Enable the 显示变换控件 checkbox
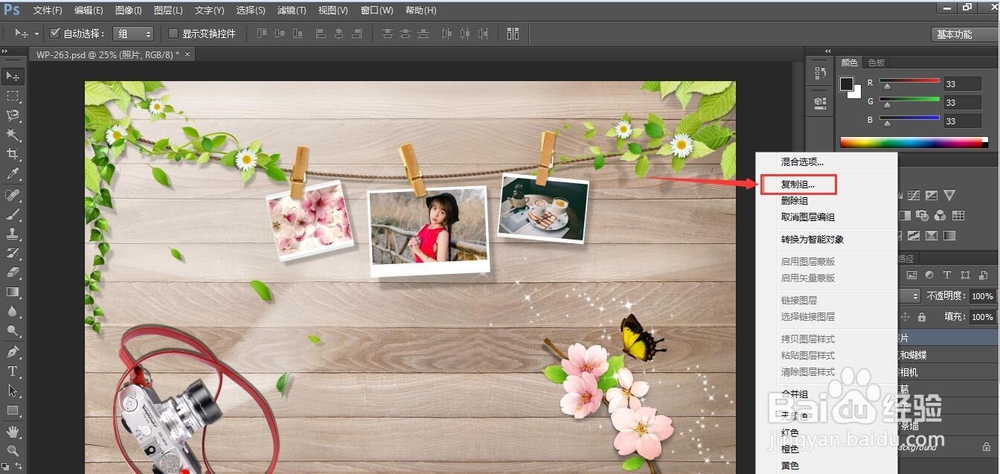Screen dimensions: 1000x474 (173, 33)
